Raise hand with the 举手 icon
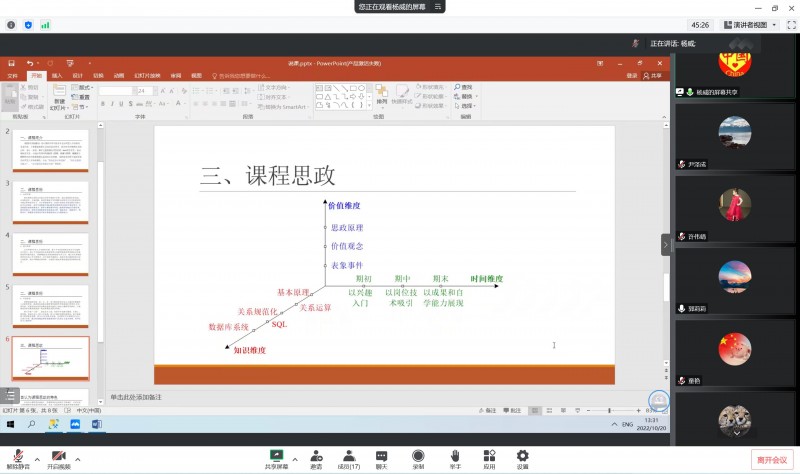This screenshot has width=800, height=474. tap(454, 456)
